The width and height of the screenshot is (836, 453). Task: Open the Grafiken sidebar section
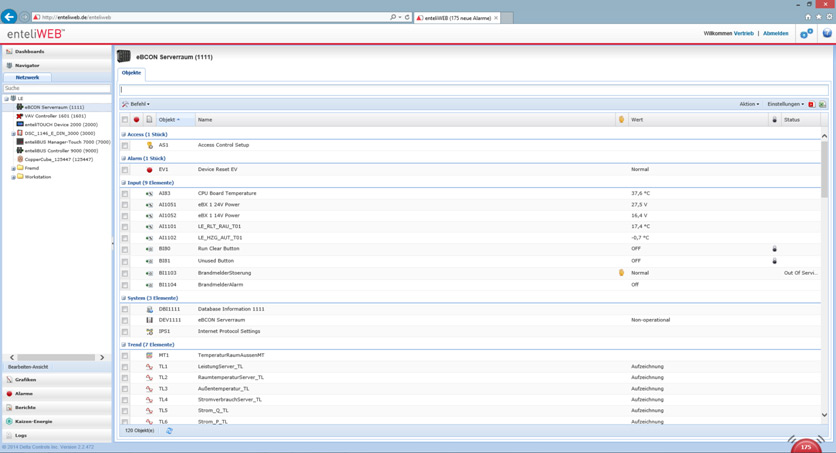[x=57, y=380]
